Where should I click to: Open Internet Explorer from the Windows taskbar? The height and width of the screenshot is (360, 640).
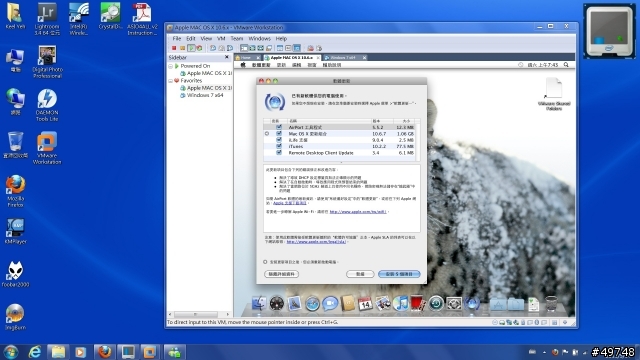35,352
